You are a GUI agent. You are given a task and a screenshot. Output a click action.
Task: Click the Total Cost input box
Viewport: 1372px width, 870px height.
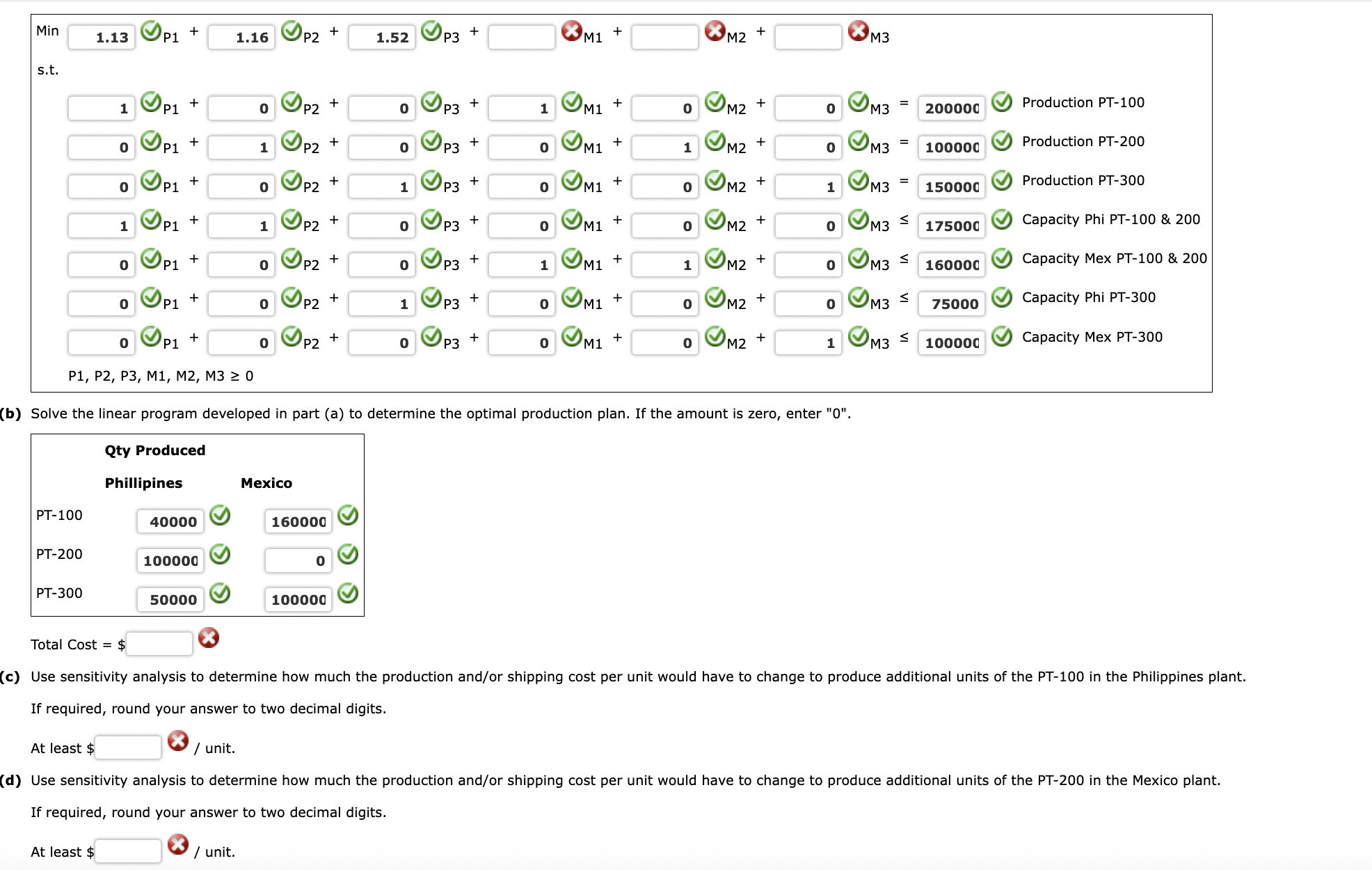[159, 644]
